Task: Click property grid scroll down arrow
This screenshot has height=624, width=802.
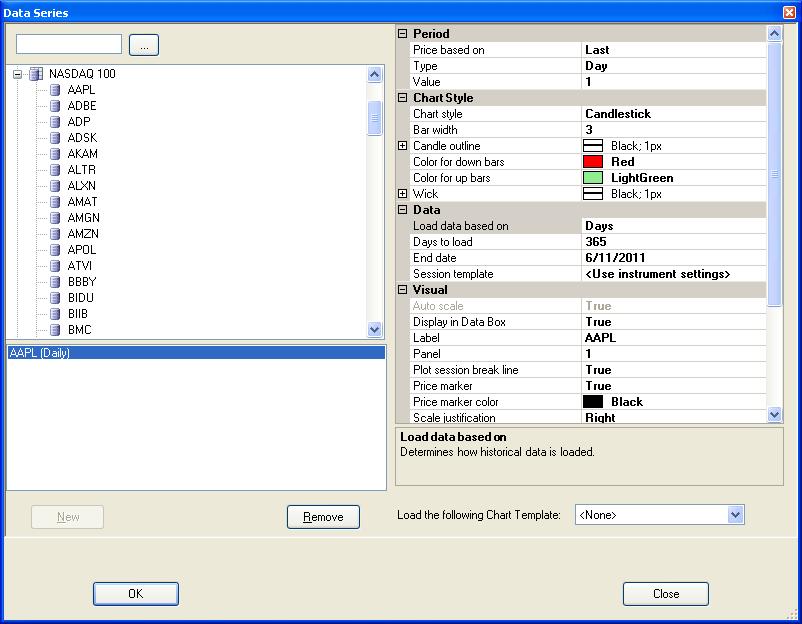Action: 774,415
